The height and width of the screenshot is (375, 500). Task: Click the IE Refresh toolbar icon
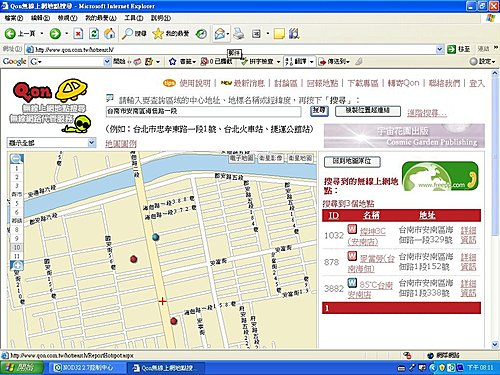coord(94,33)
